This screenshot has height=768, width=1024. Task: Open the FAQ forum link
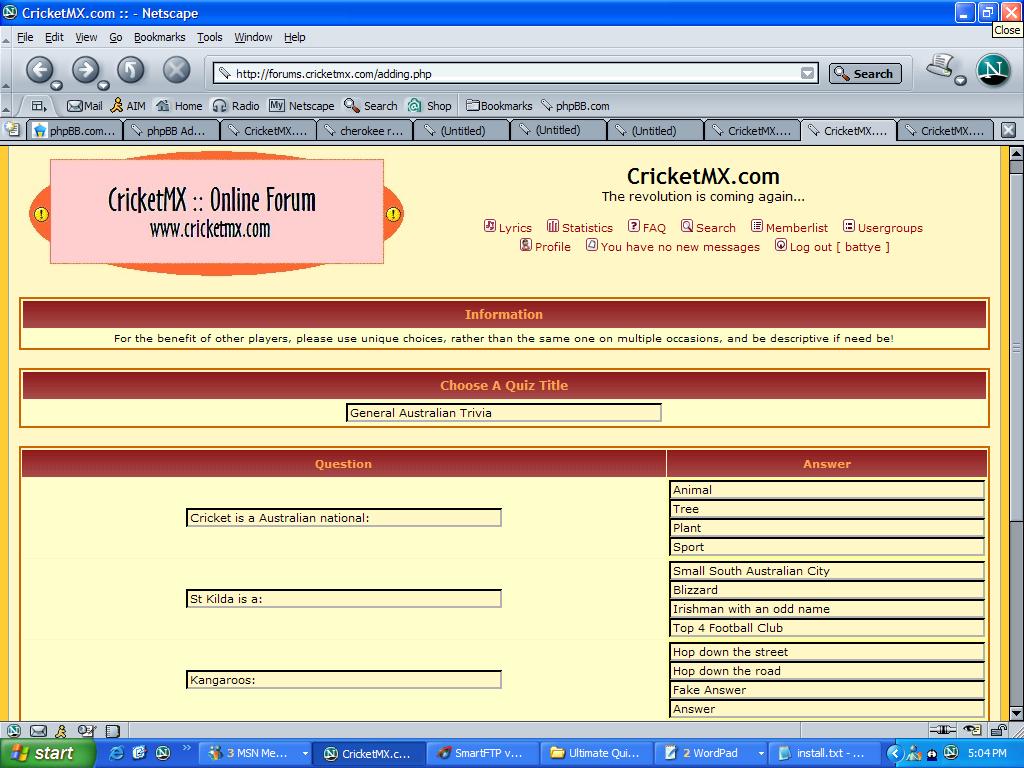click(647, 227)
